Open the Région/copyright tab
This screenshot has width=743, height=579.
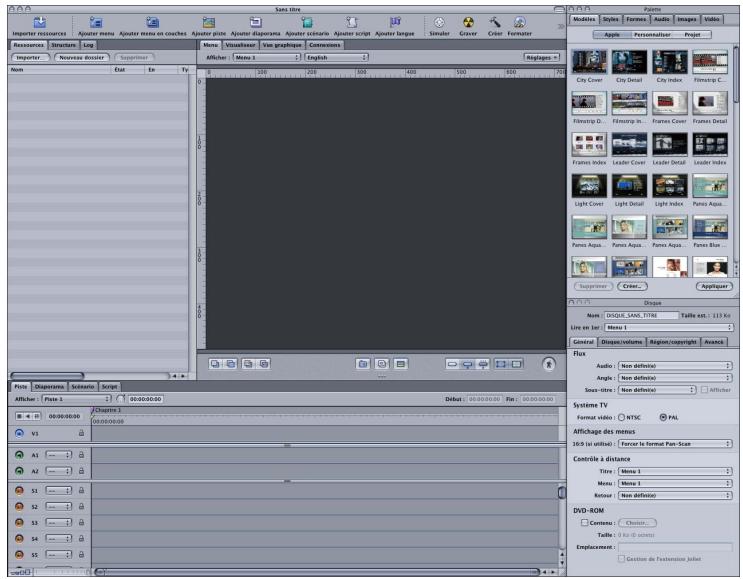(x=673, y=342)
